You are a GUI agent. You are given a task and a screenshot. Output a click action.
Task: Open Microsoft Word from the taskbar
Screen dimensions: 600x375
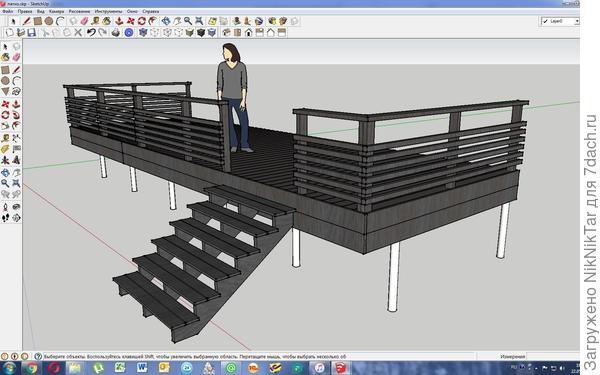tap(142, 368)
